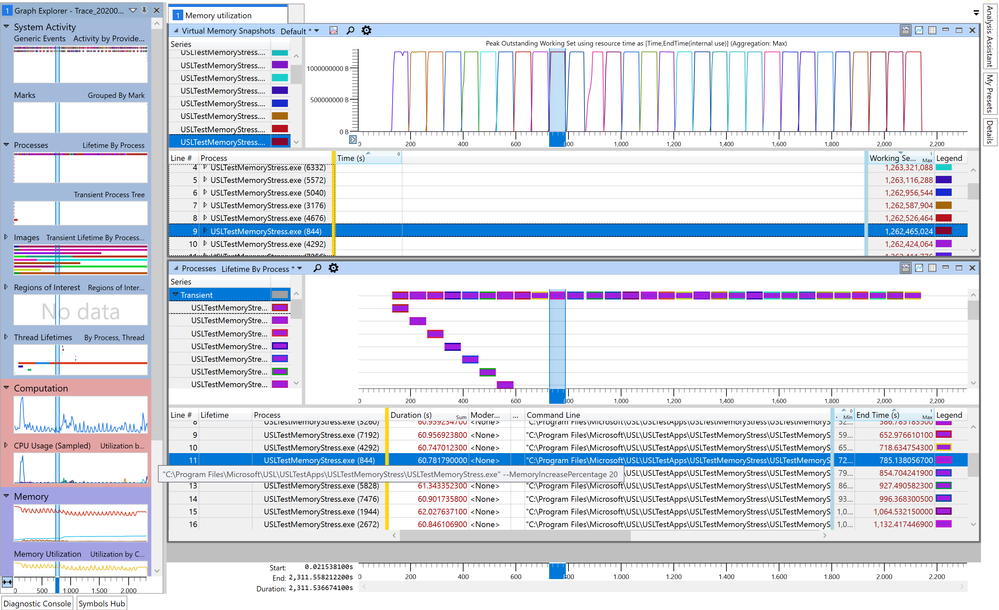This screenshot has width=999, height=610.
Task: Open search in Virtual Memory Snapshots panel
Action: pyautogui.click(x=350, y=31)
